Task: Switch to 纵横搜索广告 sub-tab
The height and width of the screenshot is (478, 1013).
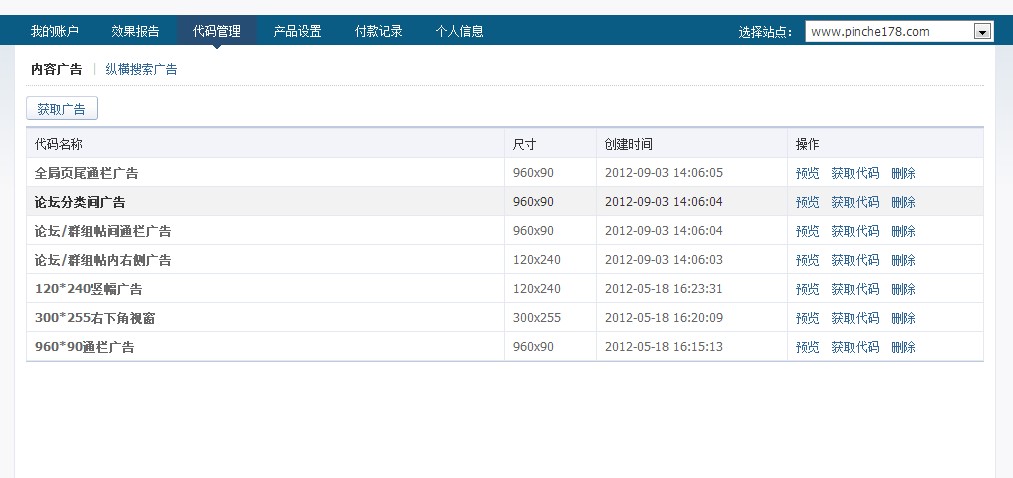Action: point(141,69)
